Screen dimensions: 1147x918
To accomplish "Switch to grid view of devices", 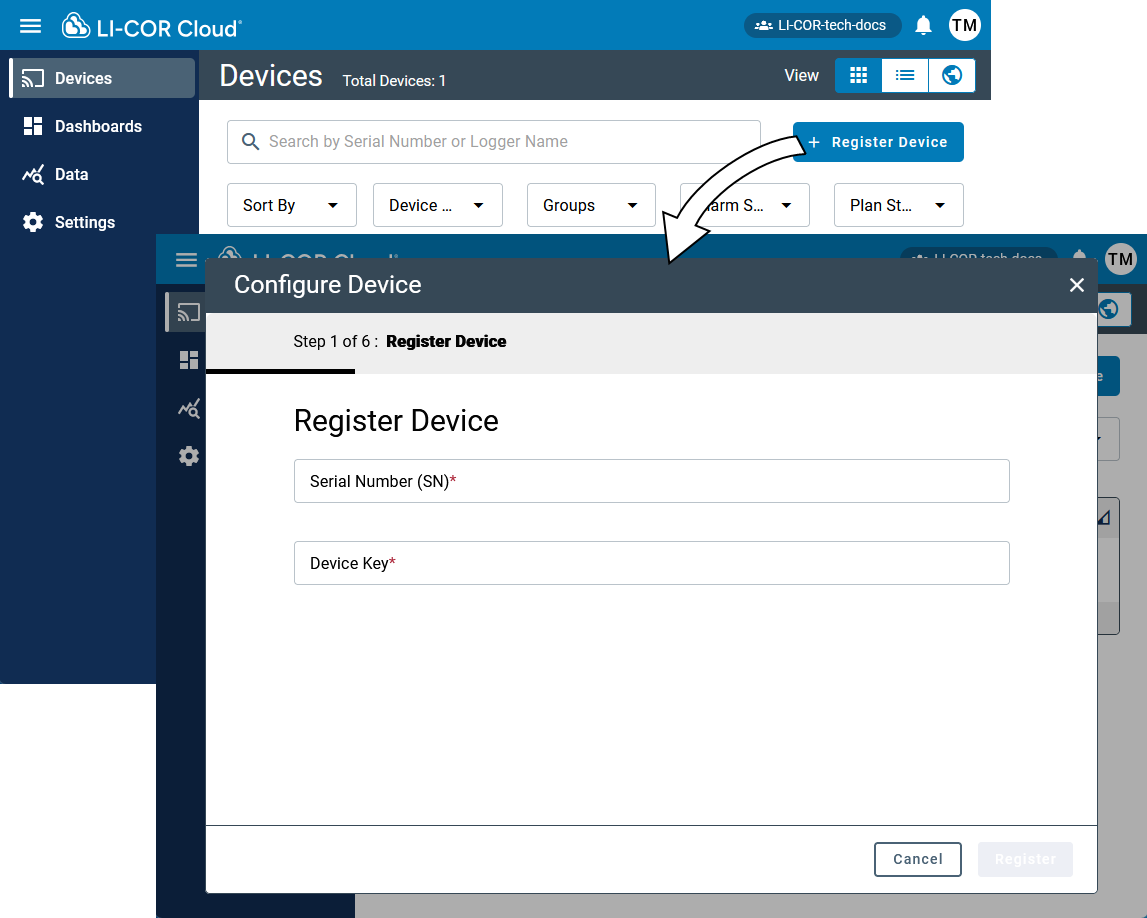I will tap(858, 75).
